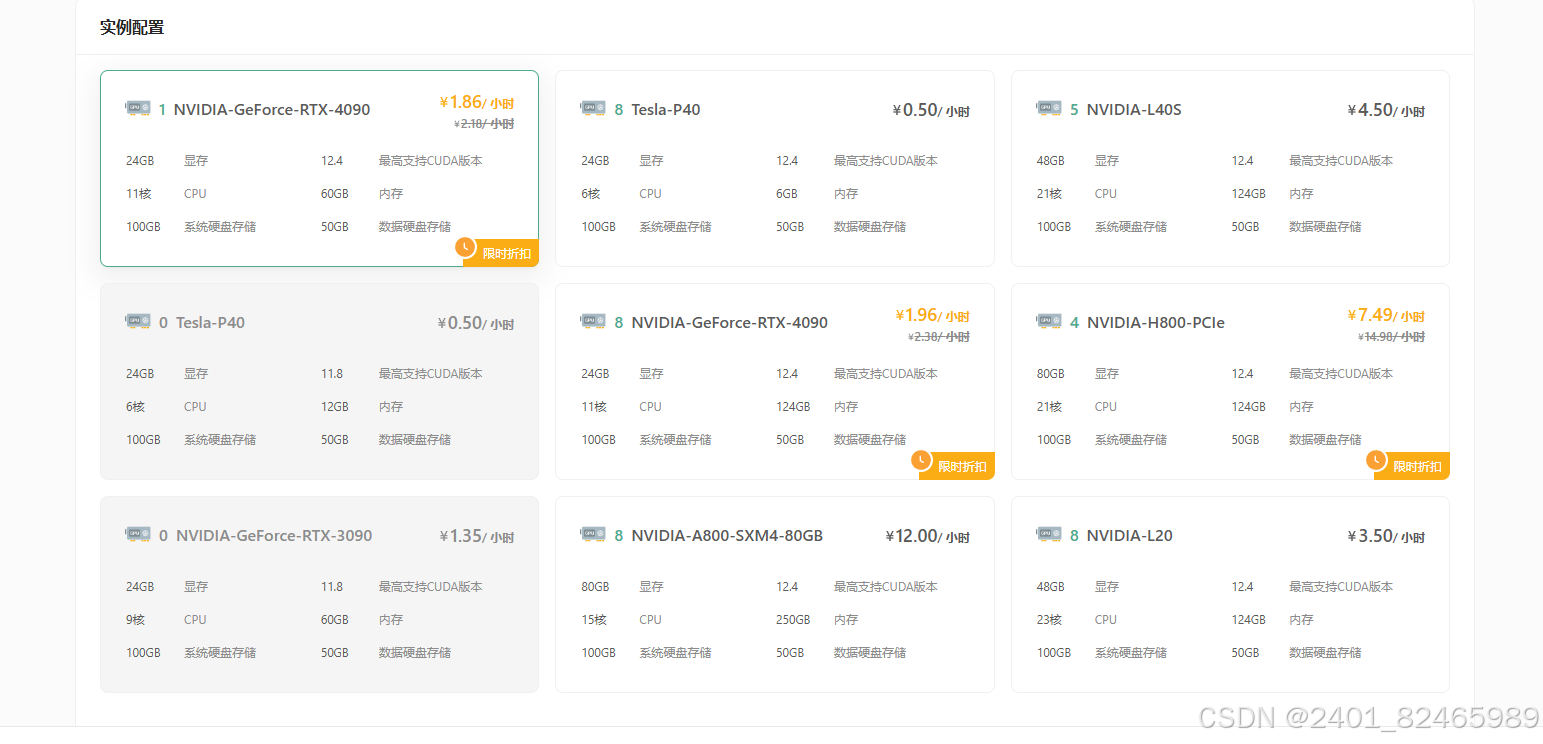Screen dimensions: 1543x744
Task: Click the 实例配置 section heading
Action: [132, 27]
